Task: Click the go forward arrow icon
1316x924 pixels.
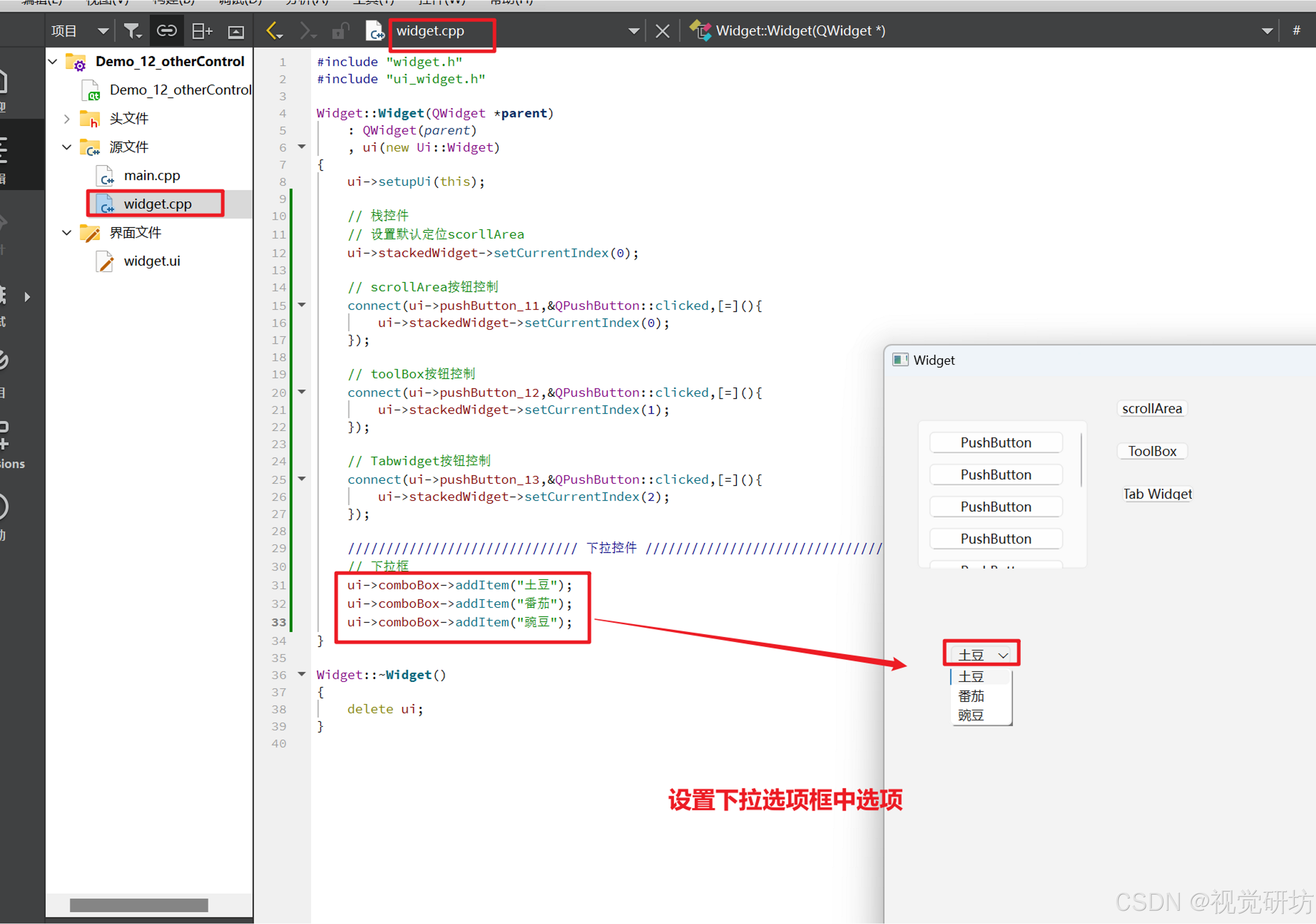Action: (308, 31)
